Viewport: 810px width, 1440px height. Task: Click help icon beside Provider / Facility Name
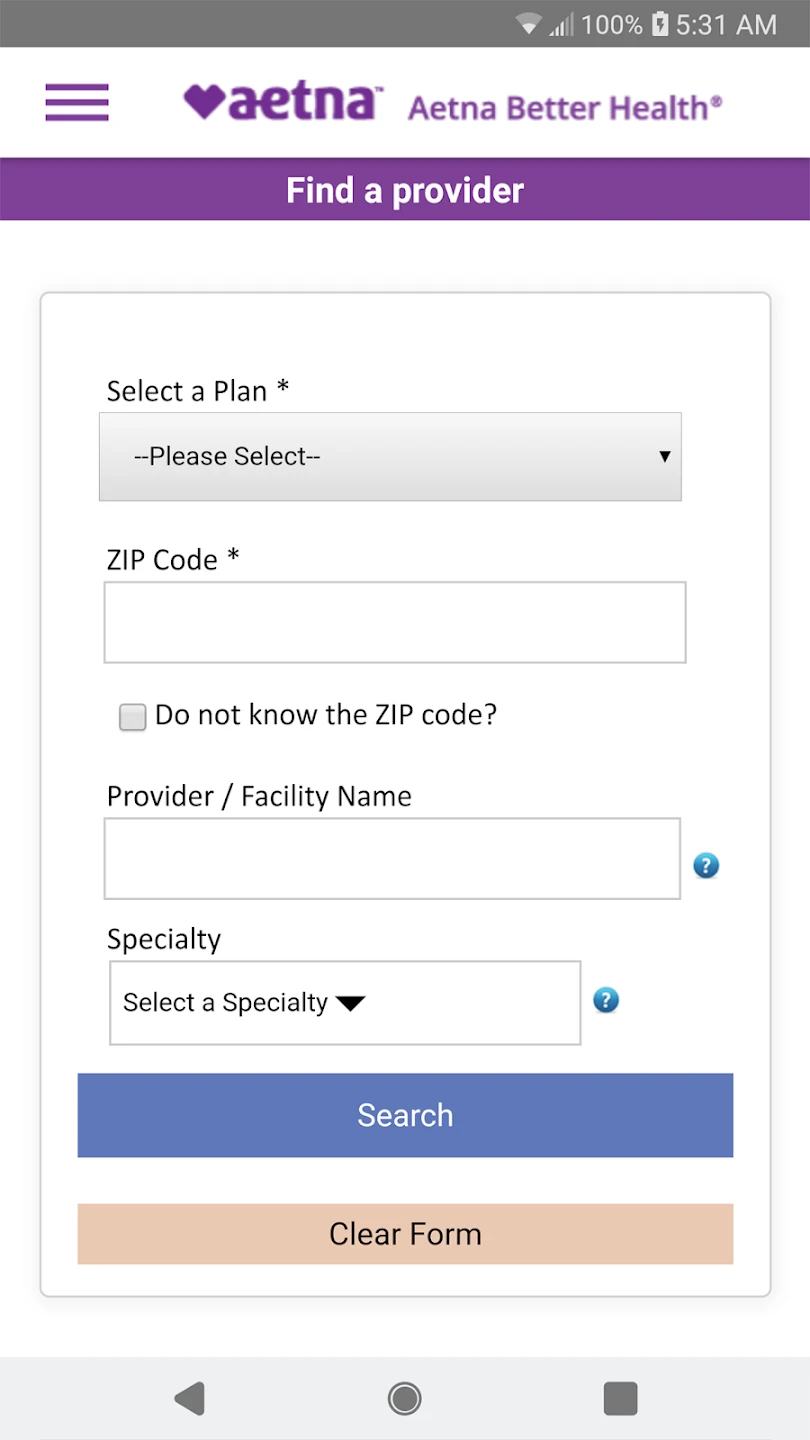pyautogui.click(x=706, y=865)
